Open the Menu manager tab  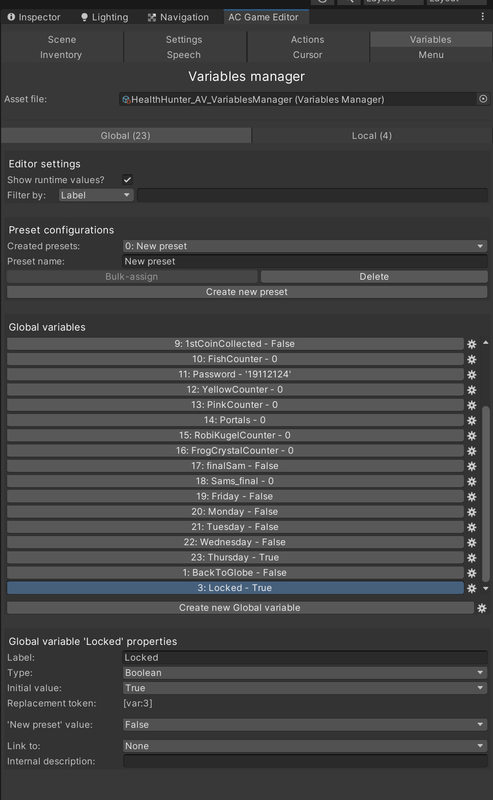[431, 55]
